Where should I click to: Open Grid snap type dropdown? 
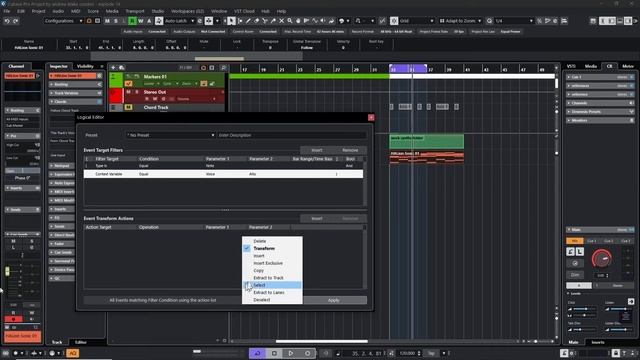click(416, 21)
